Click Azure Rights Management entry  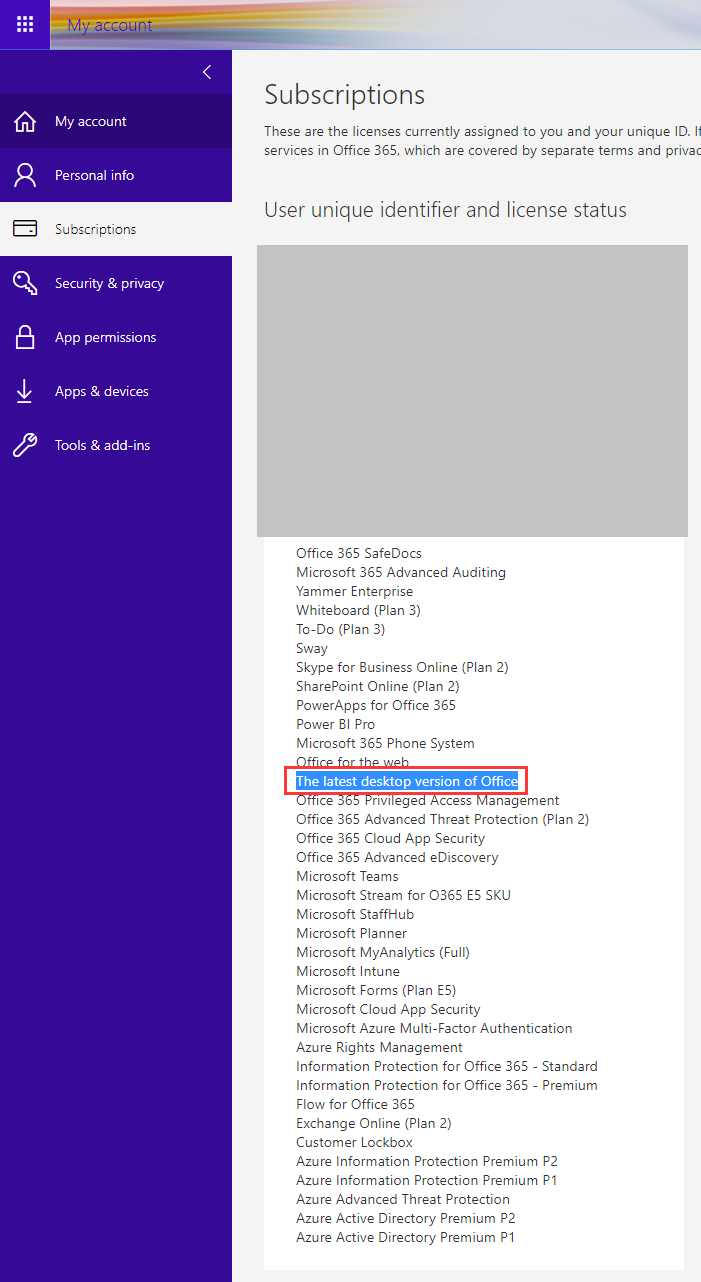point(379,1047)
